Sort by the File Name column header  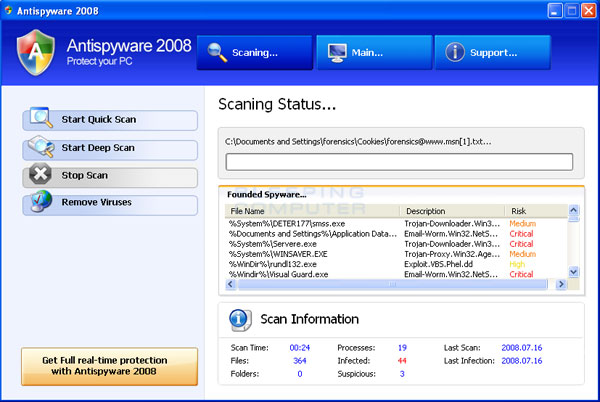[312, 211]
